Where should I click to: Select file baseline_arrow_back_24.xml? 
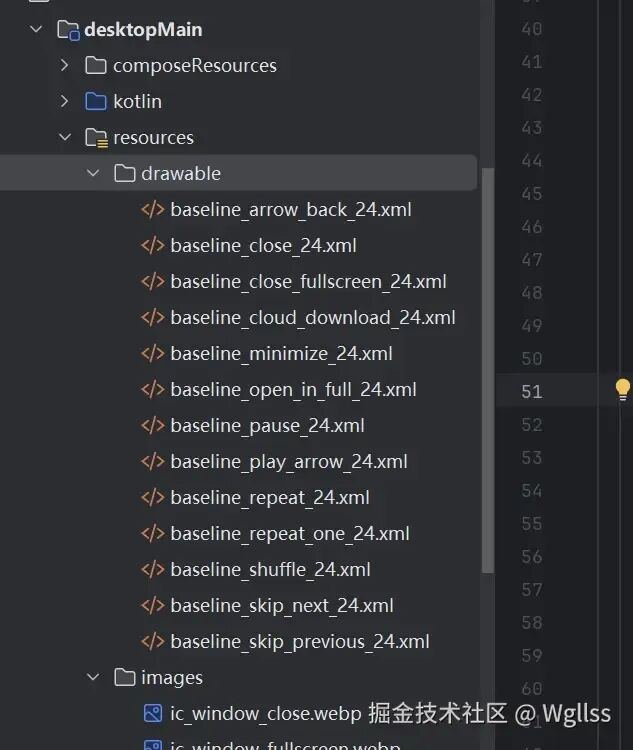(x=291, y=210)
